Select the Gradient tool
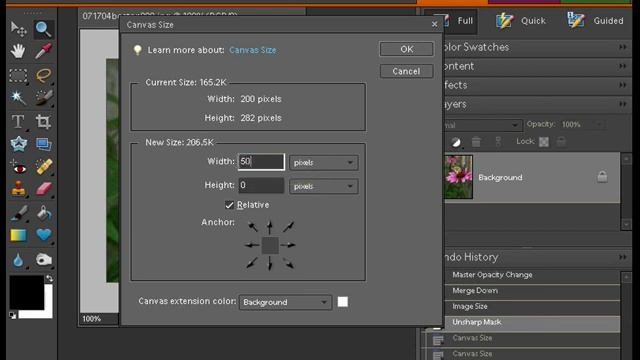 (x=18, y=235)
